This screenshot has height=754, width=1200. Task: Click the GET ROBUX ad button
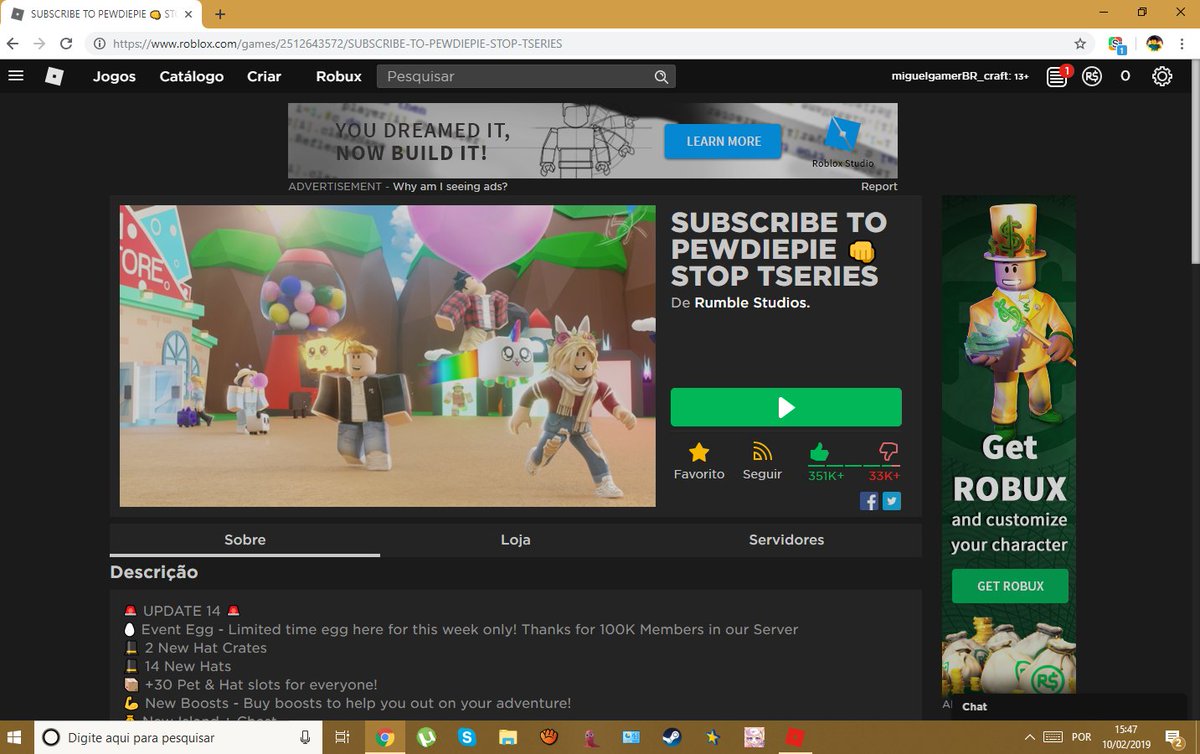pos(1008,586)
